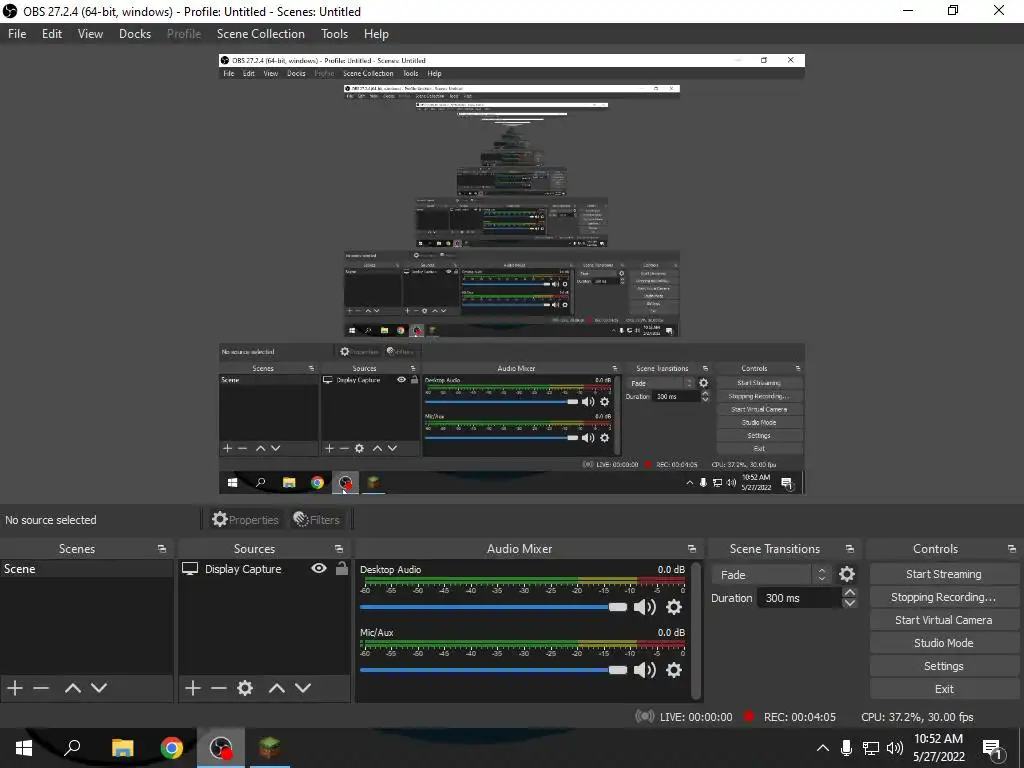This screenshot has width=1024, height=768.
Task: Pop out the Sources dock
Action: click(x=339, y=549)
